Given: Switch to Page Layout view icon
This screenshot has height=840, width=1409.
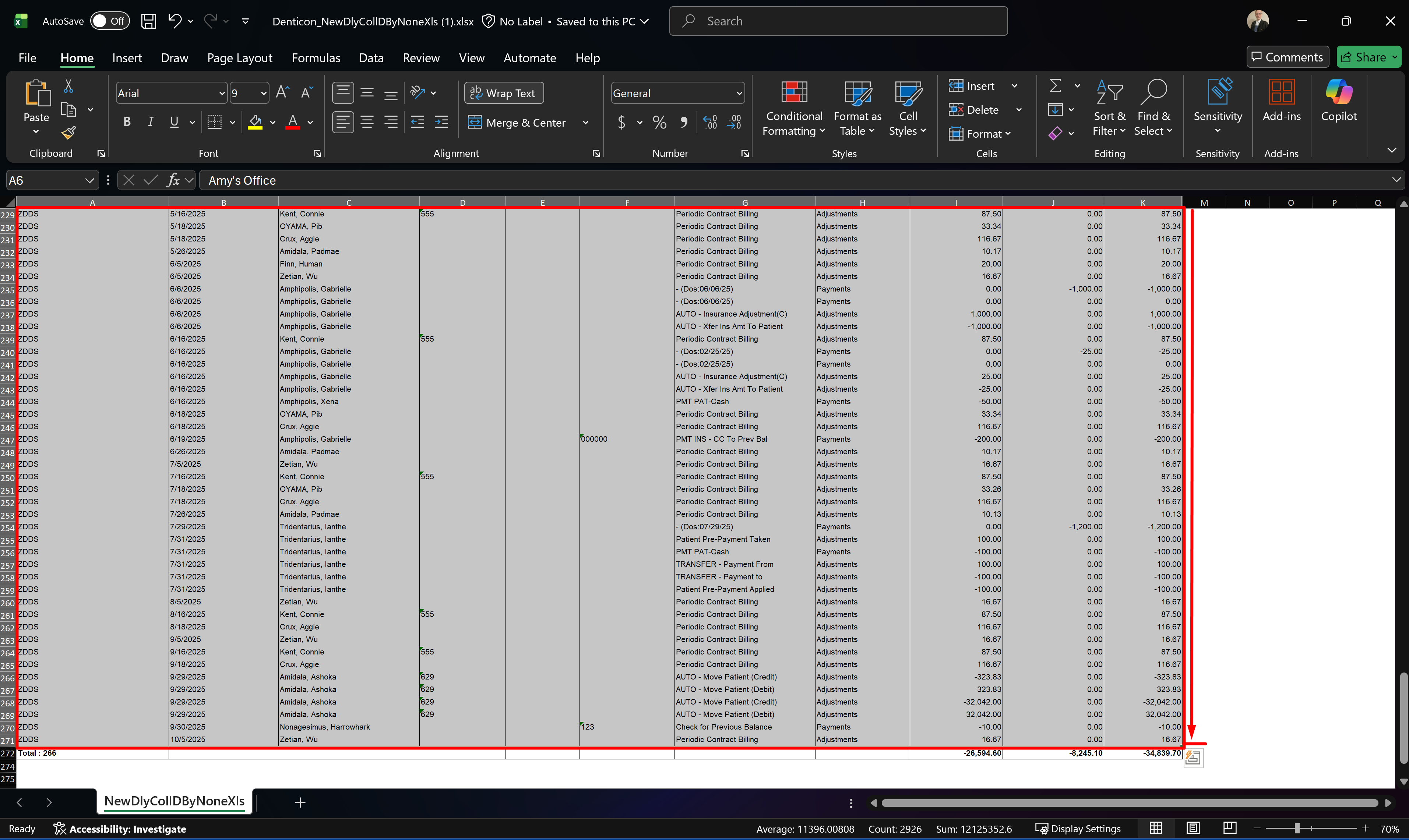Looking at the screenshot, I should coord(1193,828).
